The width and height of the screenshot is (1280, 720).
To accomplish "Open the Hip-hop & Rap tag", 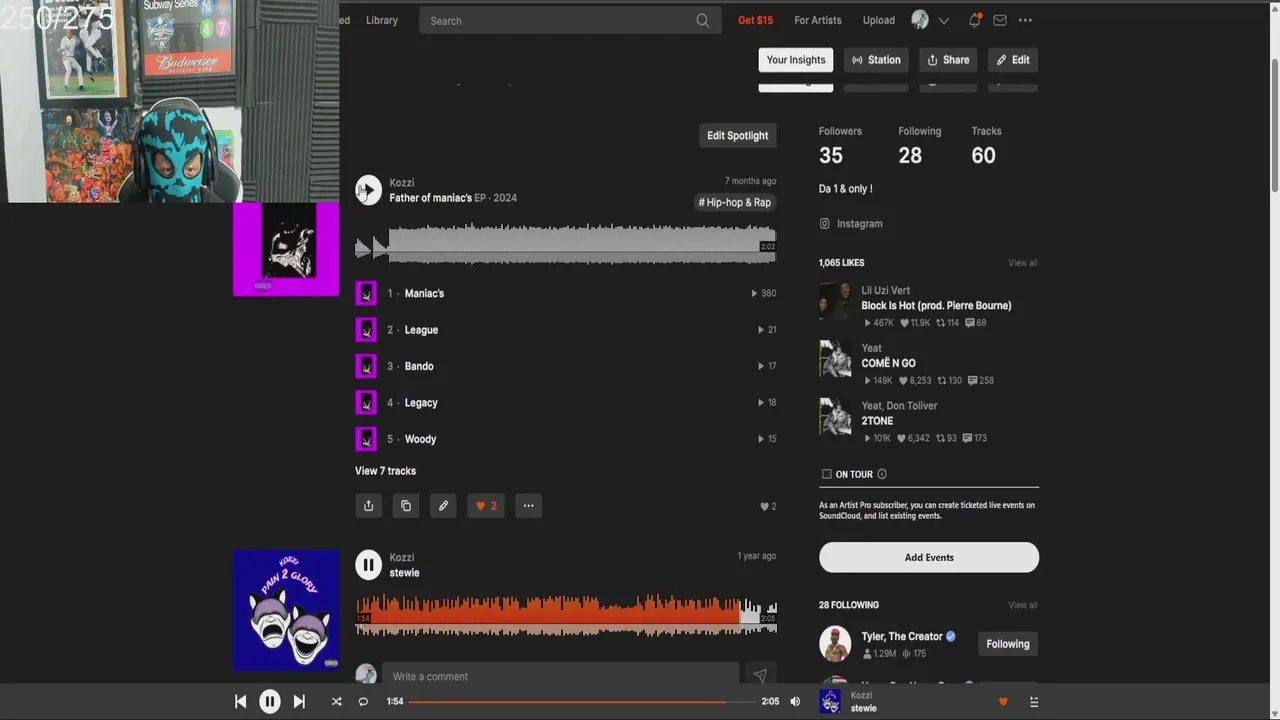I will (735, 202).
